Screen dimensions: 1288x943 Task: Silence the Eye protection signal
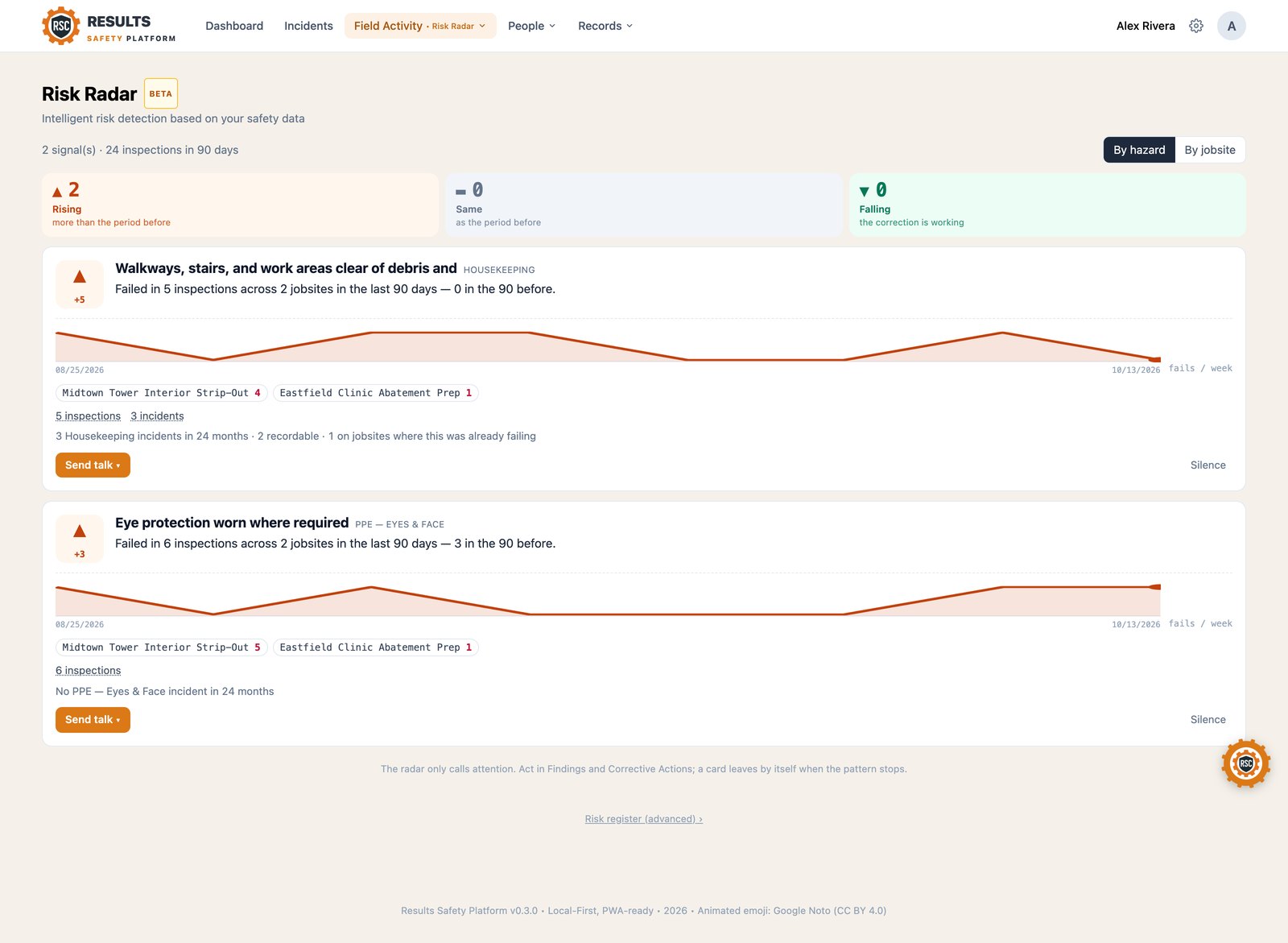point(1207,719)
